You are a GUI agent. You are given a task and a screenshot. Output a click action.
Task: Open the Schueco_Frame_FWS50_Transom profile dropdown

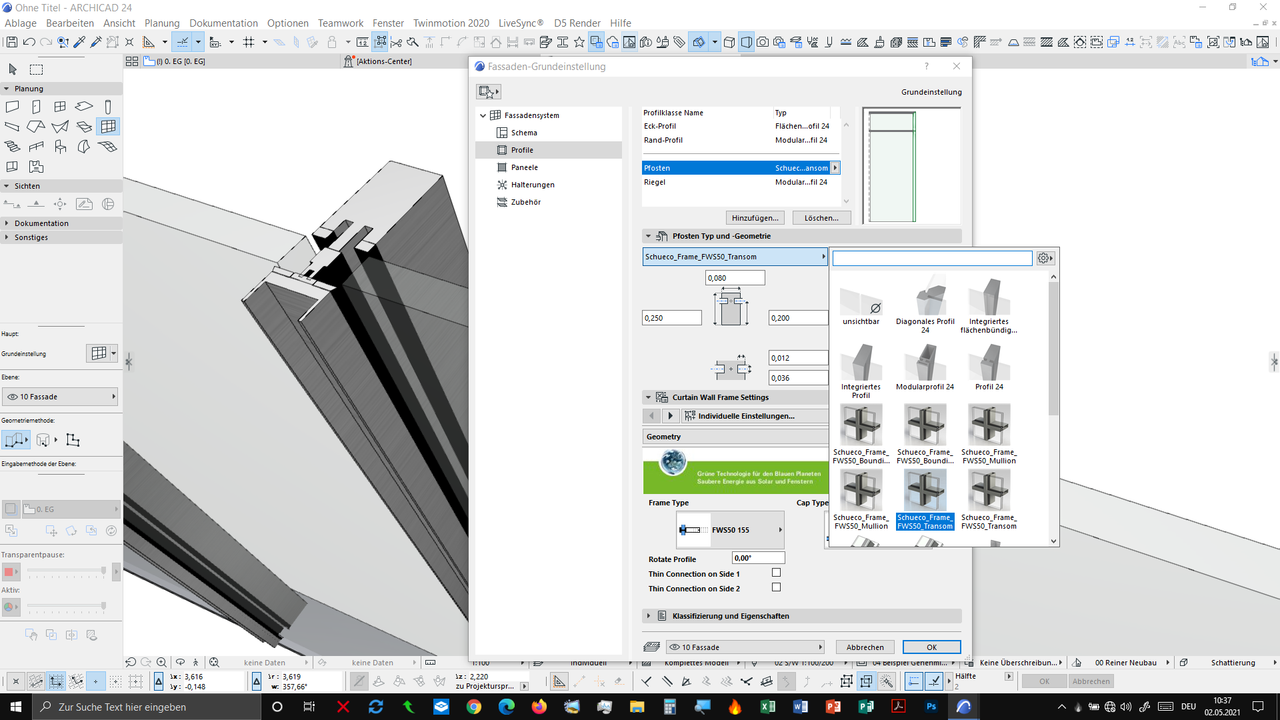pyautogui.click(x=736, y=257)
